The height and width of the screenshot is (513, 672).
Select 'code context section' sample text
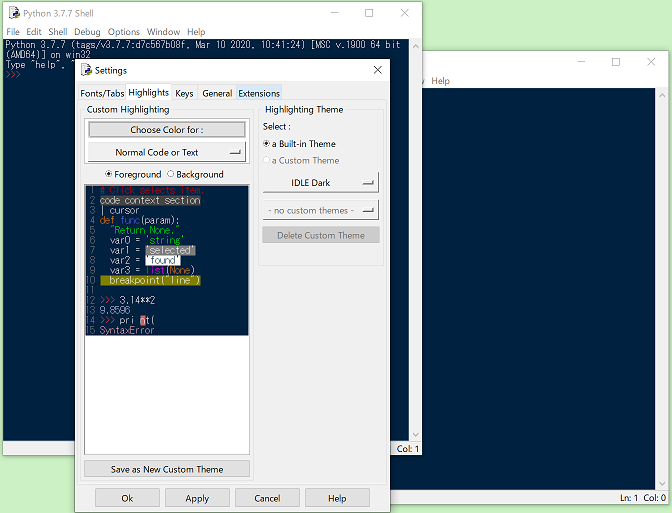coord(150,200)
